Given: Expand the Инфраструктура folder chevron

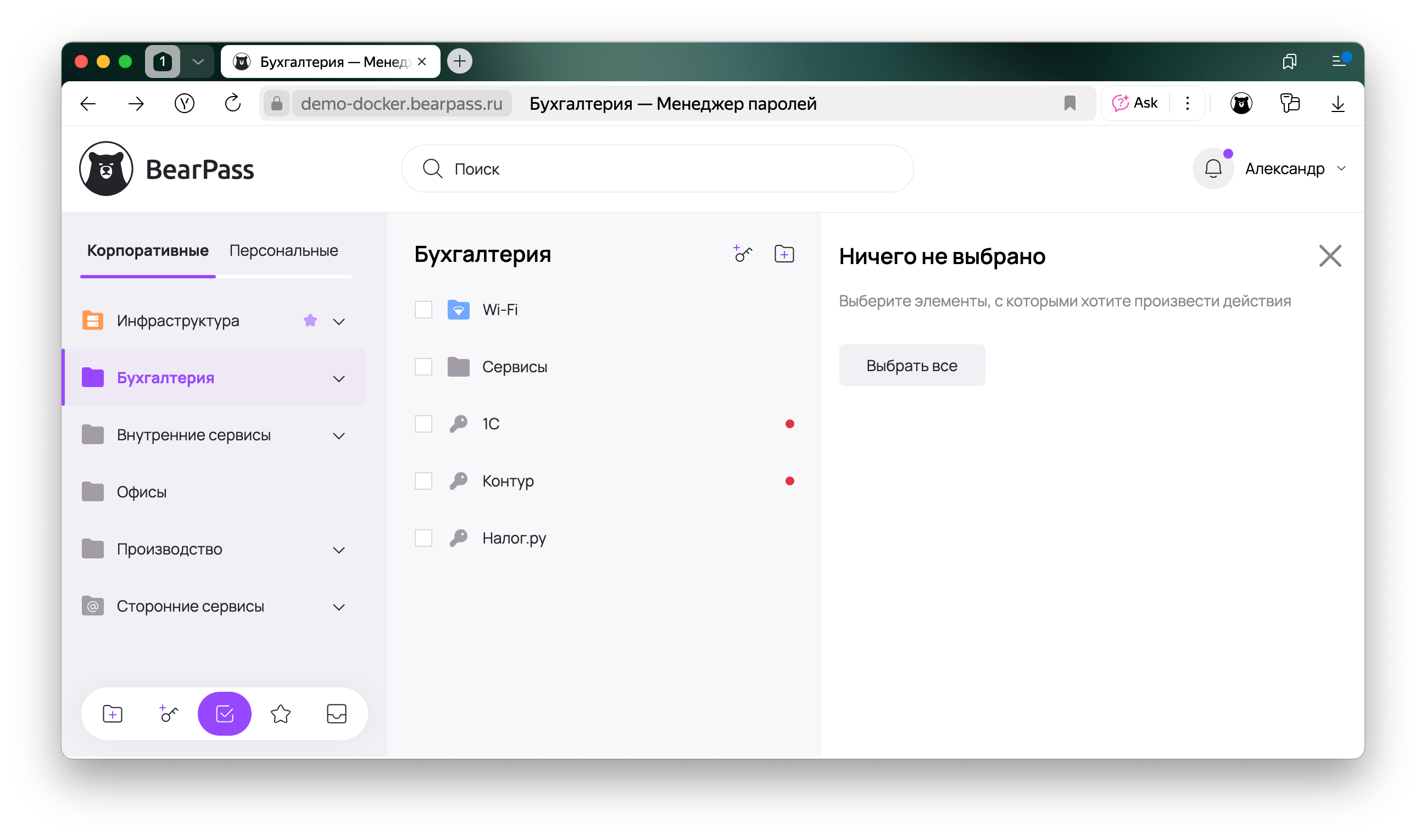Looking at the screenshot, I should pyautogui.click(x=339, y=322).
